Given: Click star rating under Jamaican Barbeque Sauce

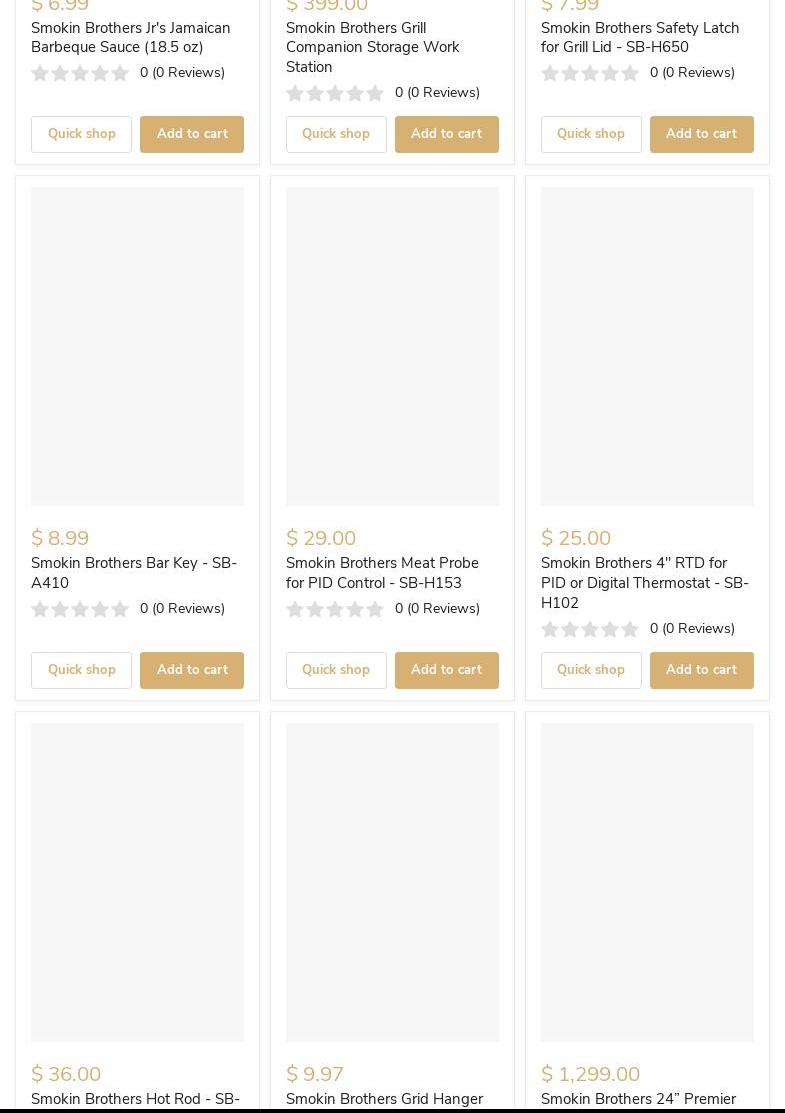Looking at the screenshot, I should pyautogui.click(x=80, y=73).
